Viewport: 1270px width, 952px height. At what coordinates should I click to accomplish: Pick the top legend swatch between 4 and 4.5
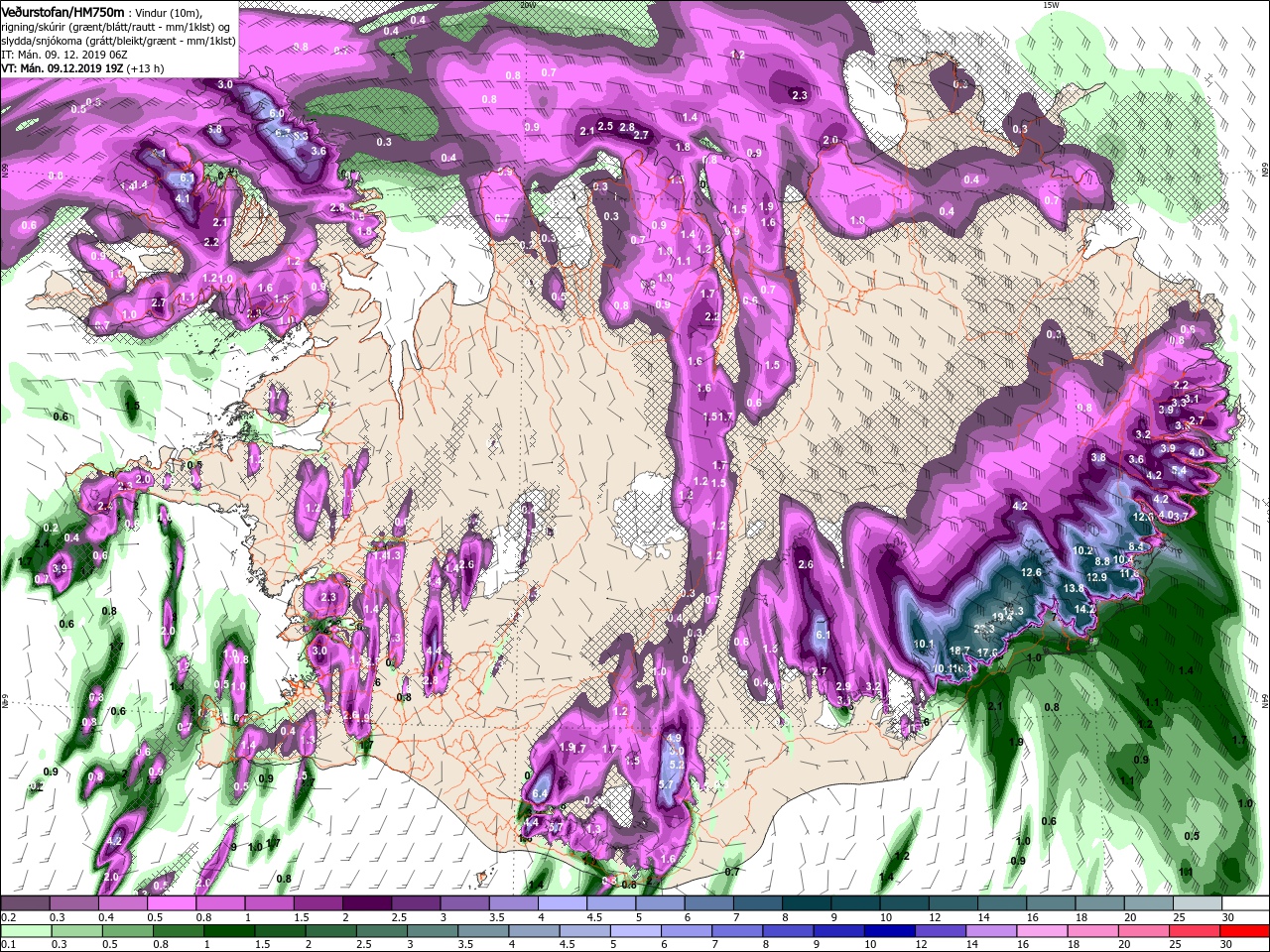pyautogui.click(x=562, y=903)
